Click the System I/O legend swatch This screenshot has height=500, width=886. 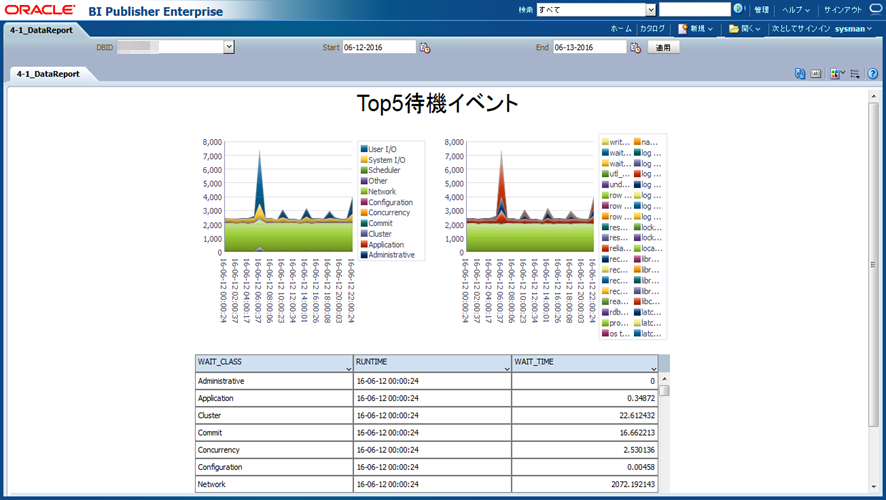[364, 160]
